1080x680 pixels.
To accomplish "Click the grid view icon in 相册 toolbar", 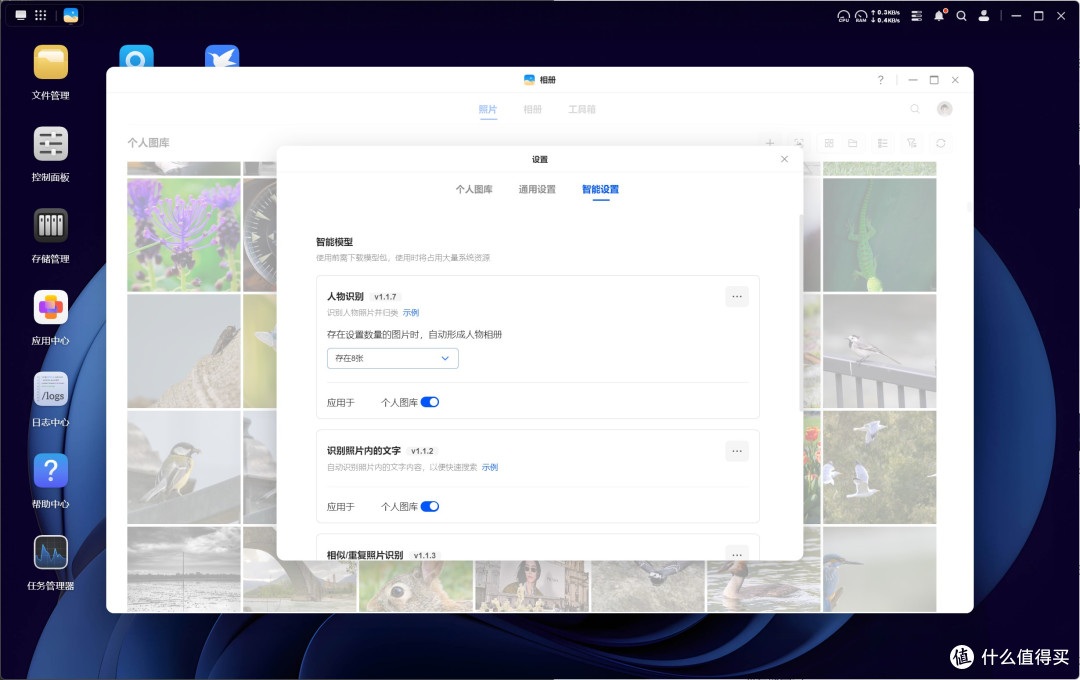I will 829,143.
